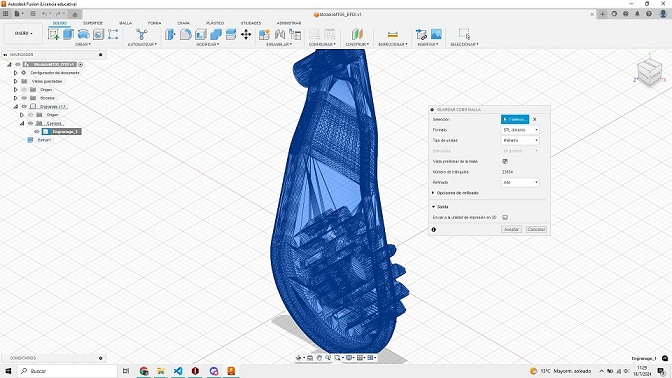Click the new design plus tab button
The width and height of the screenshot is (672, 378).
(x=602, y=14)
